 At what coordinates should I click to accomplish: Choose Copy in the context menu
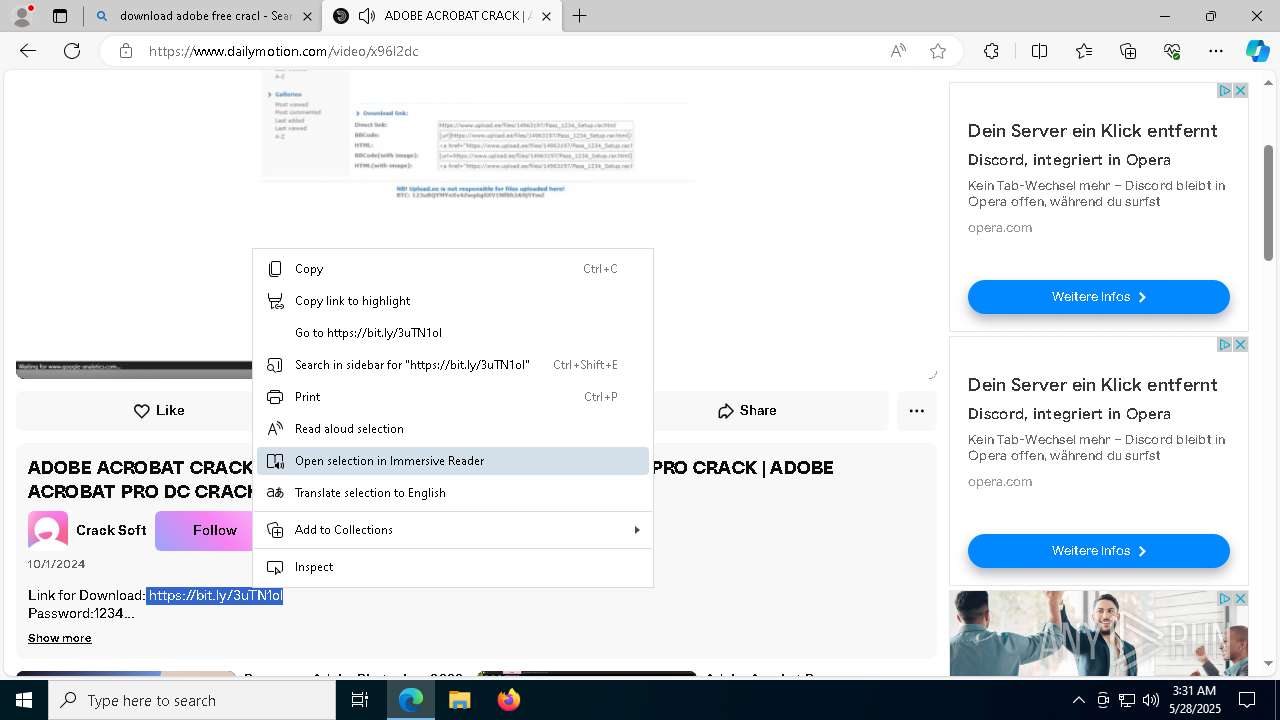453,269
